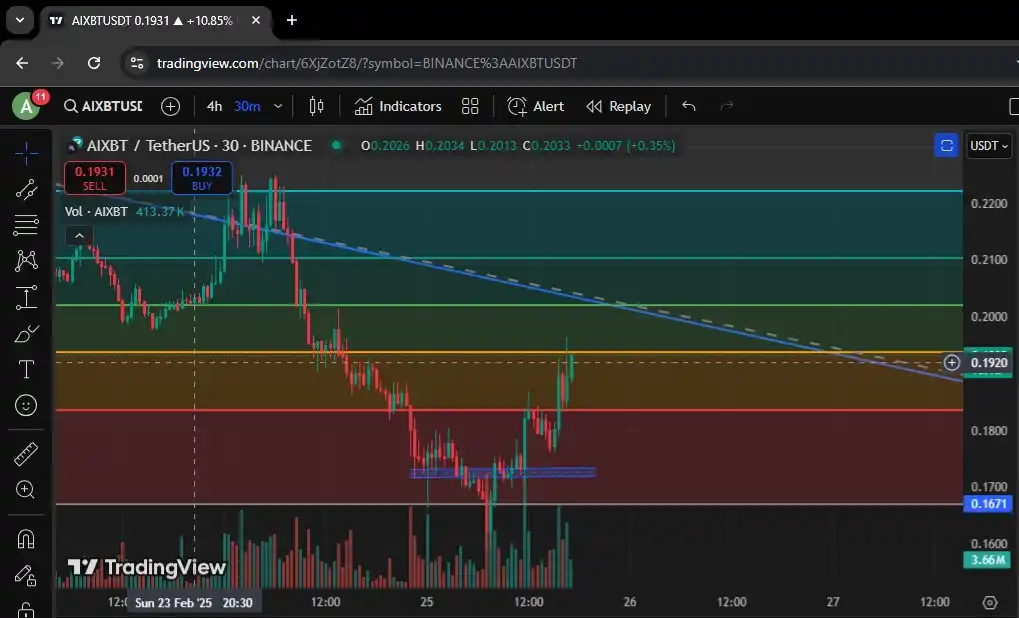This screenshot has height=618, width=1019.
Task: Open the indicator templates grid
Action: 470,106
